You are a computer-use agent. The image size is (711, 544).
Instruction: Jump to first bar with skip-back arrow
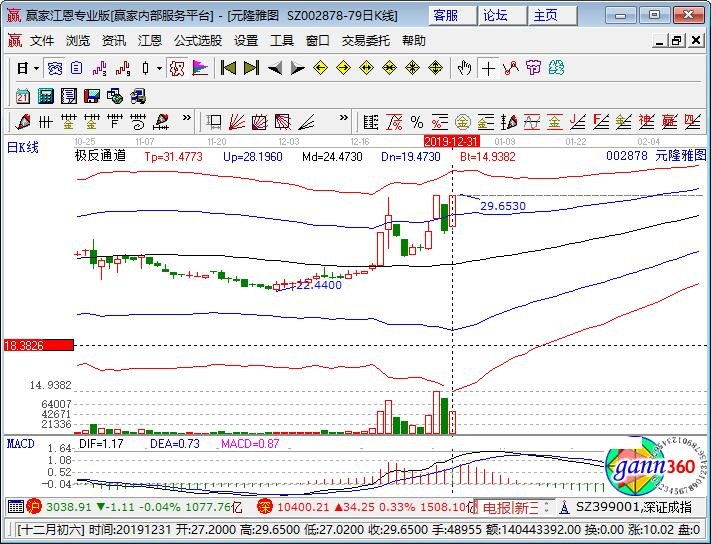coord(229,68)
